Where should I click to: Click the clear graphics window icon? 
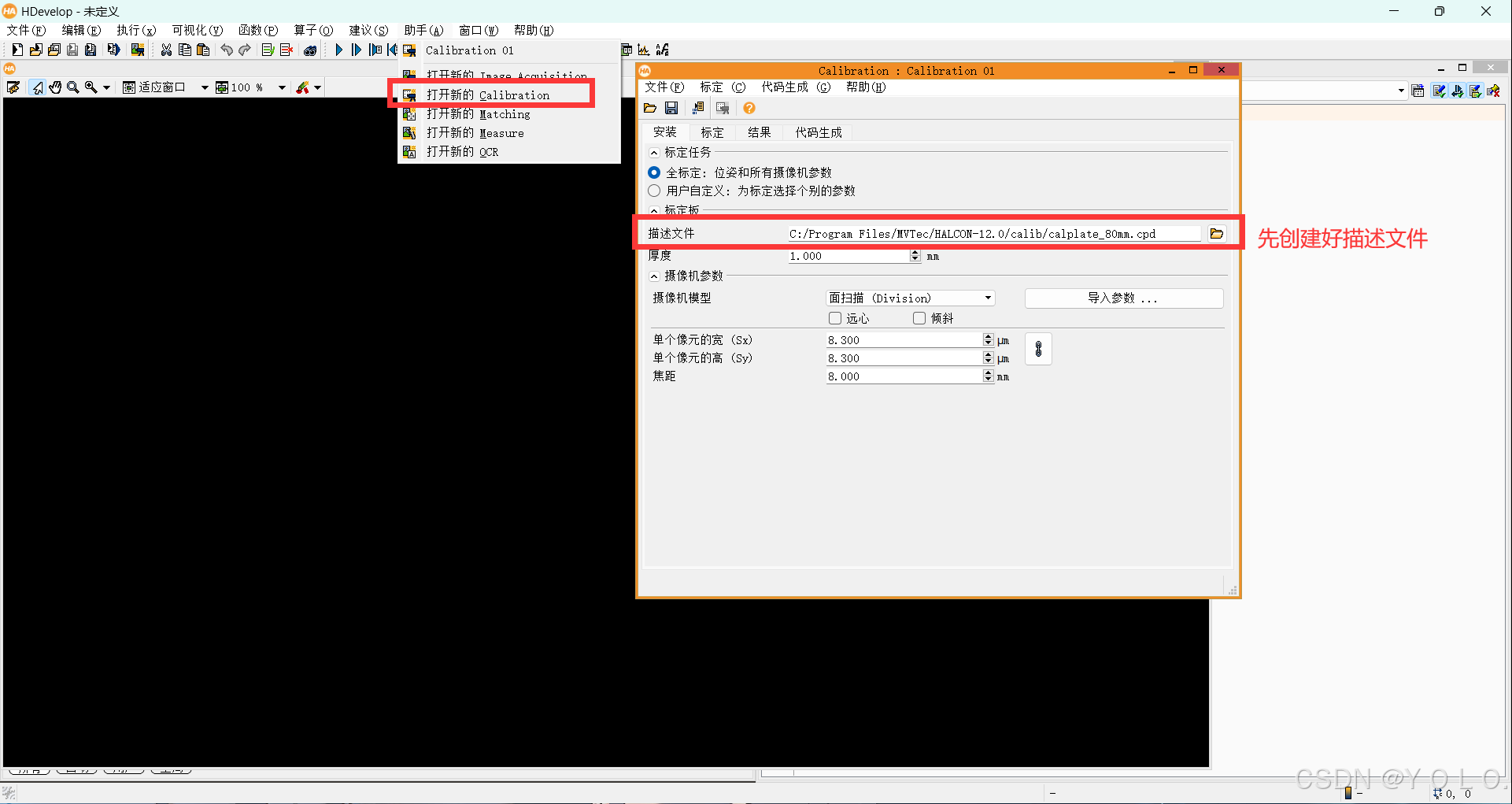click(13, 87)
